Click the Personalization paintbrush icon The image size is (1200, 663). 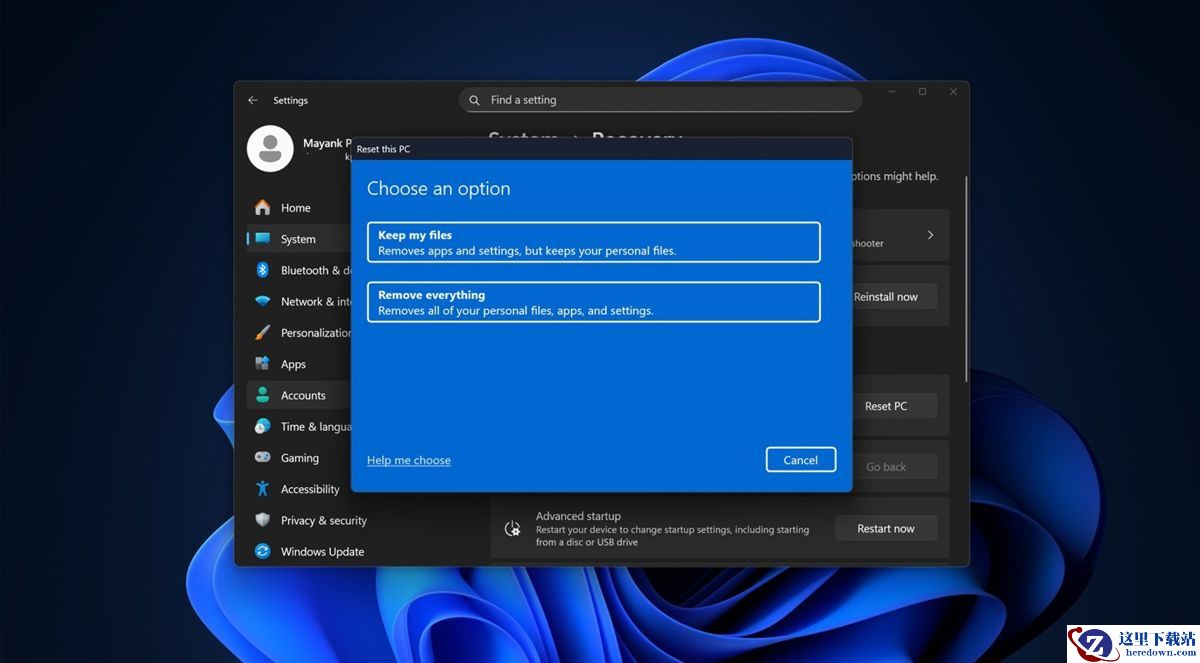pos(262,332)
